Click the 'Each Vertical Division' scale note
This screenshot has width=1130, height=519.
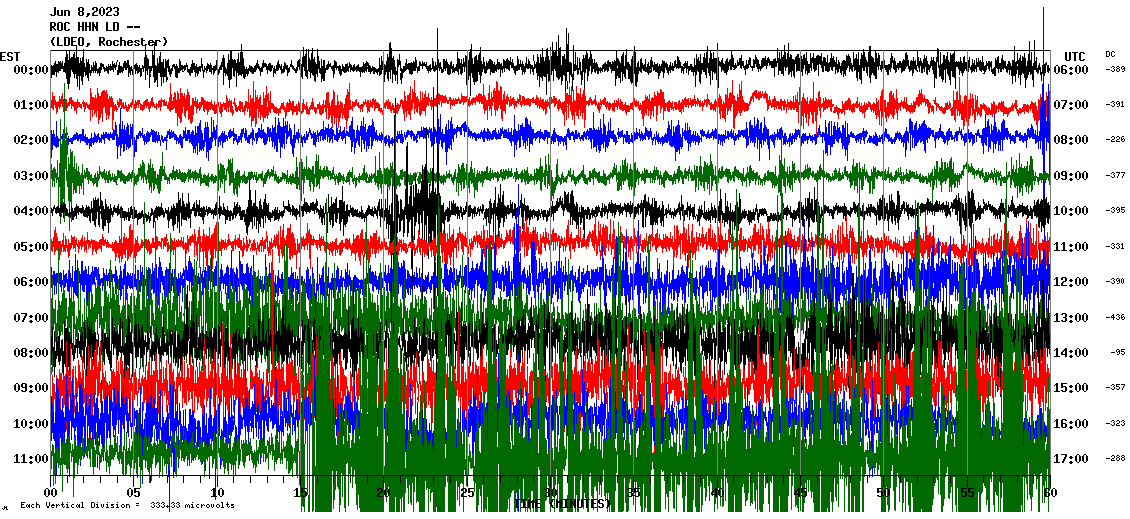click(x=127, y=505)
